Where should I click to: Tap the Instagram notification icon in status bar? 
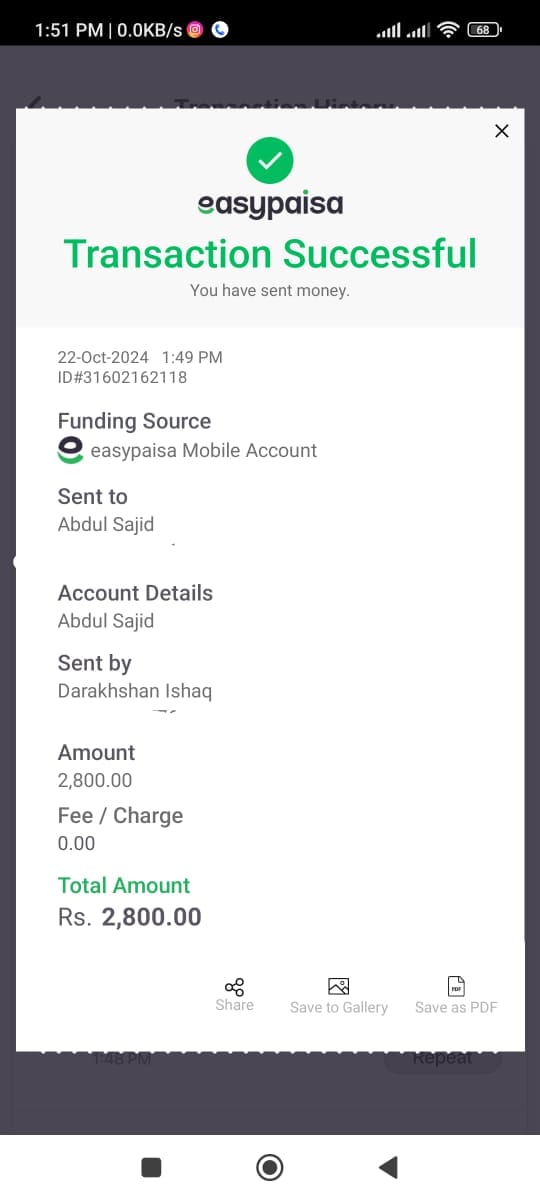tap(195, 30)
